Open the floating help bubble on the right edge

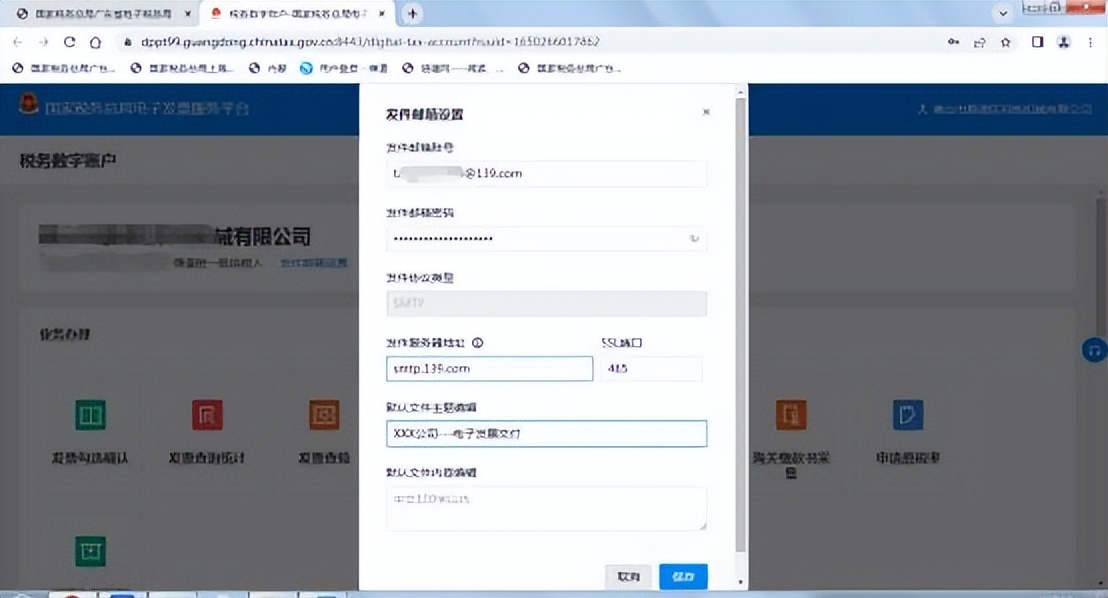coord(1093,351)
